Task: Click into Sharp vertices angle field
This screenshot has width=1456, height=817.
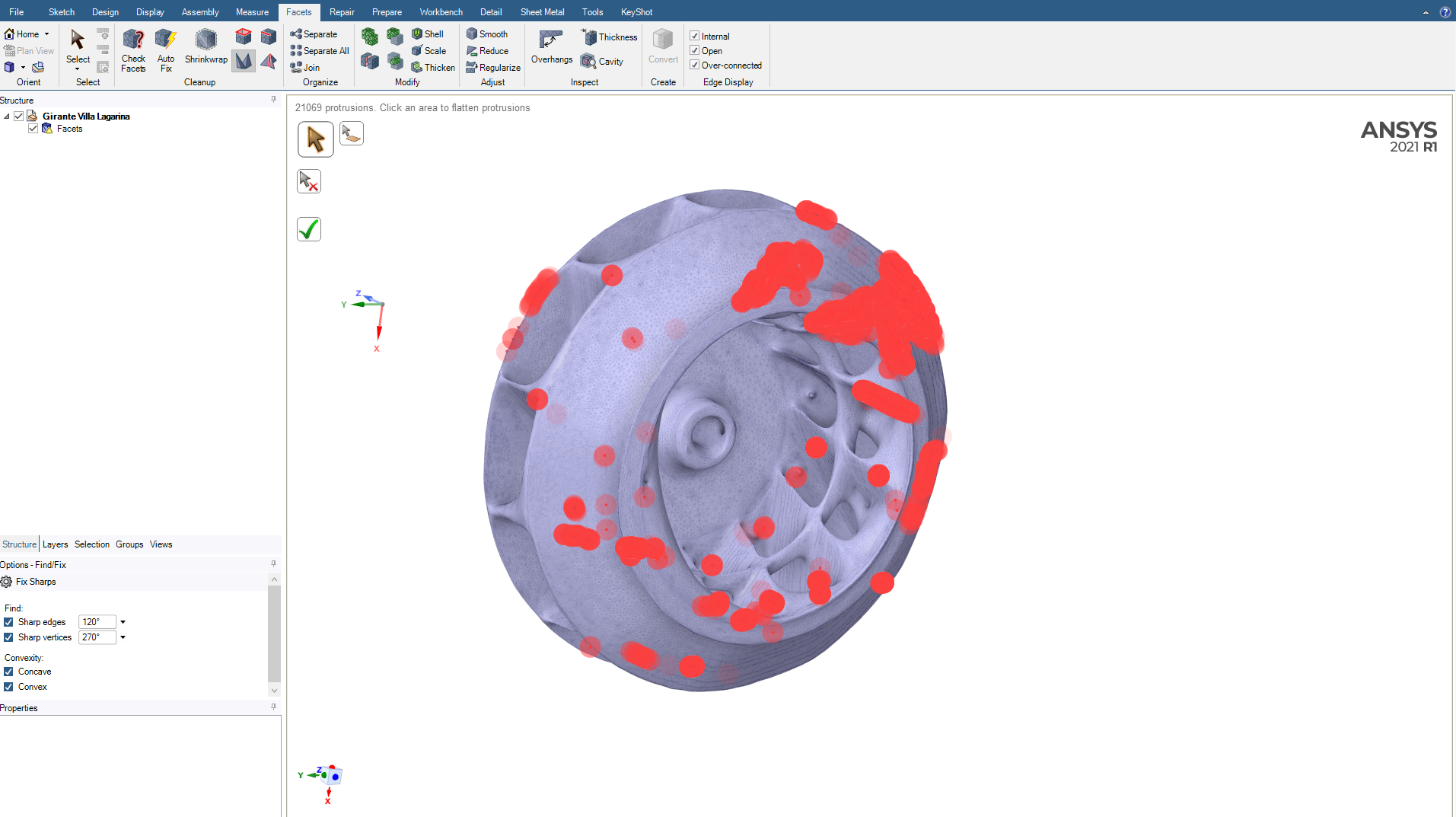Action: (97, 637)
